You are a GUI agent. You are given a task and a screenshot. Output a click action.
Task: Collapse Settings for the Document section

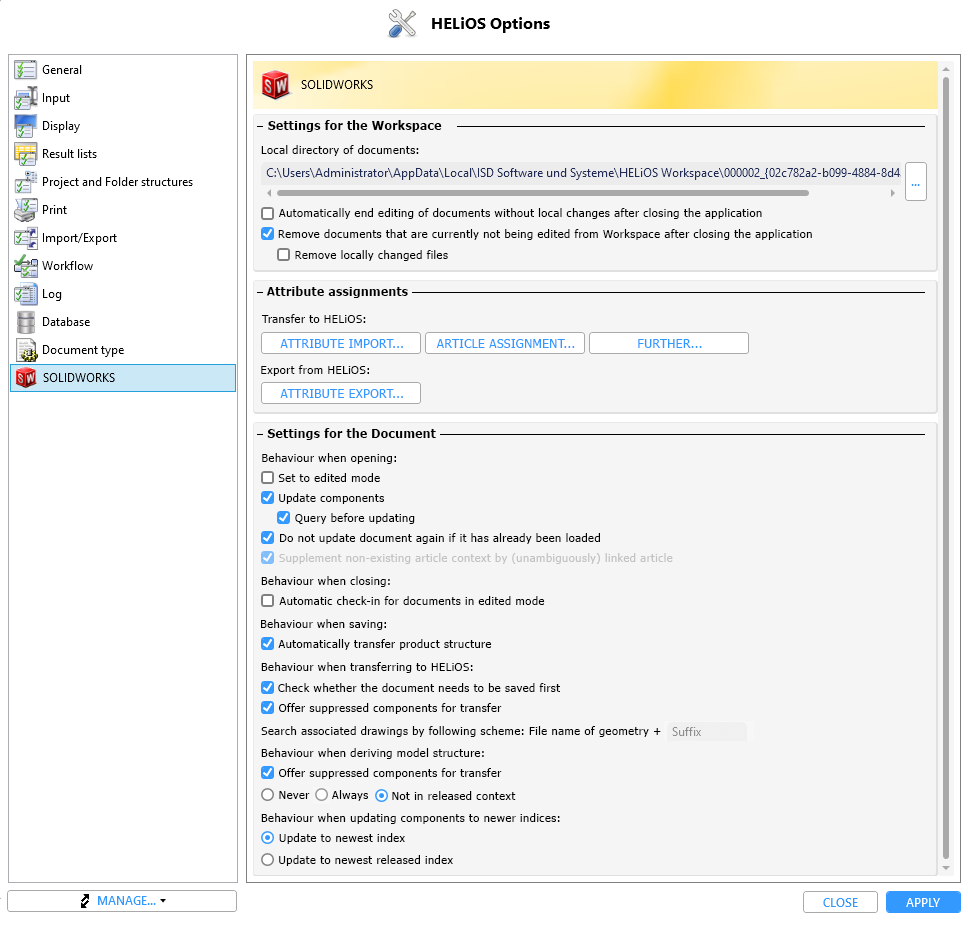point(260,434)
